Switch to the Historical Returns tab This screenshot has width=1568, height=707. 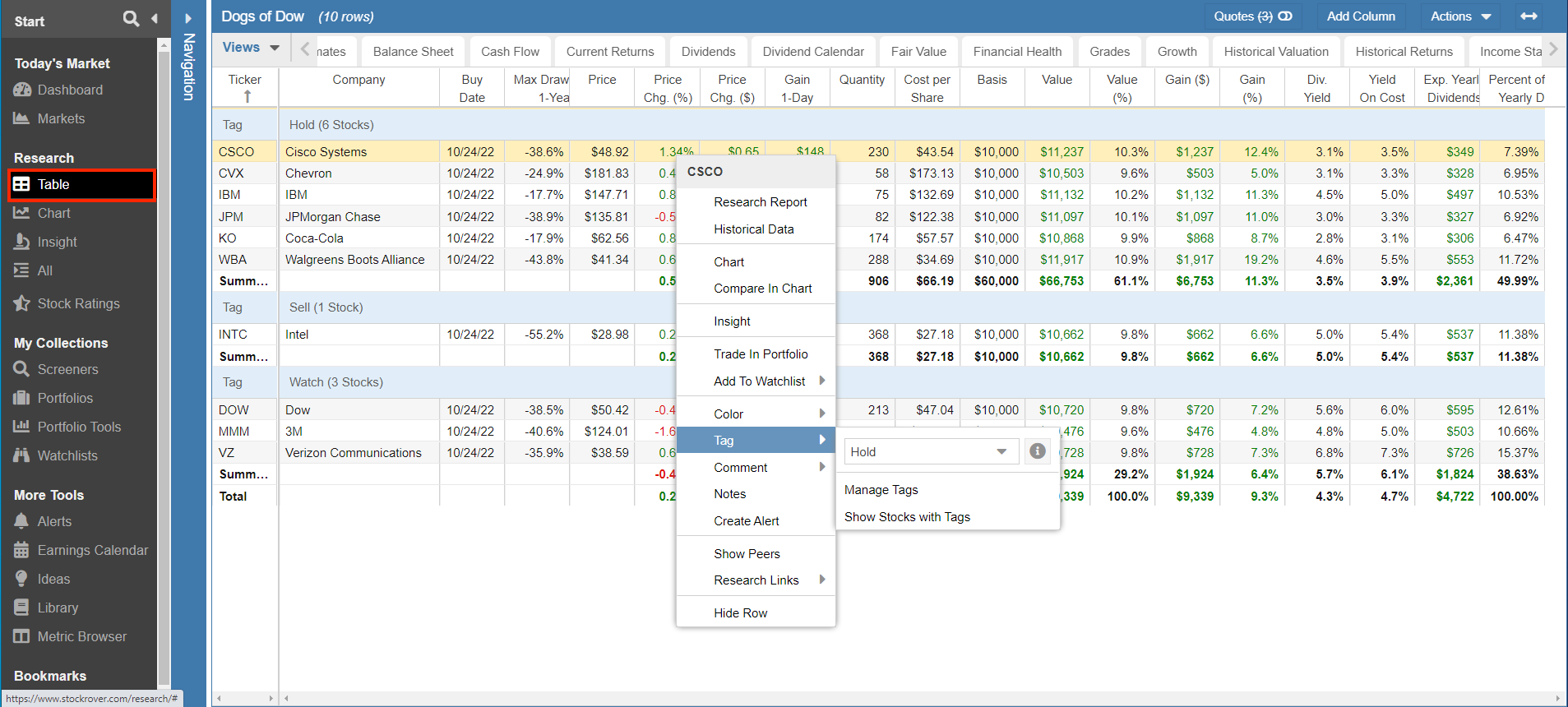[x=1404, y=51]
